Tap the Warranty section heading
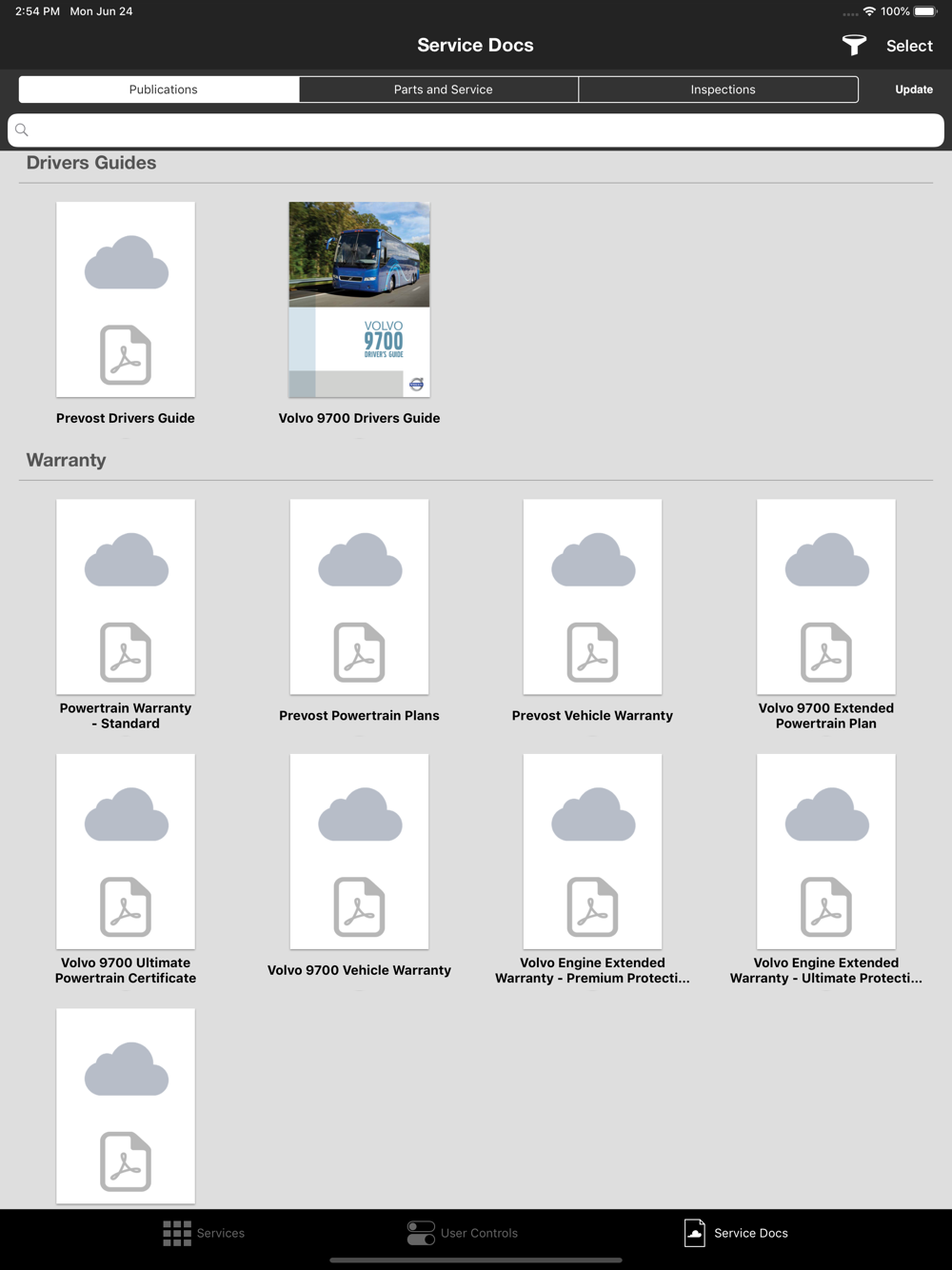Viewport: 952px width, 1270px height. [x=66, y=460]
